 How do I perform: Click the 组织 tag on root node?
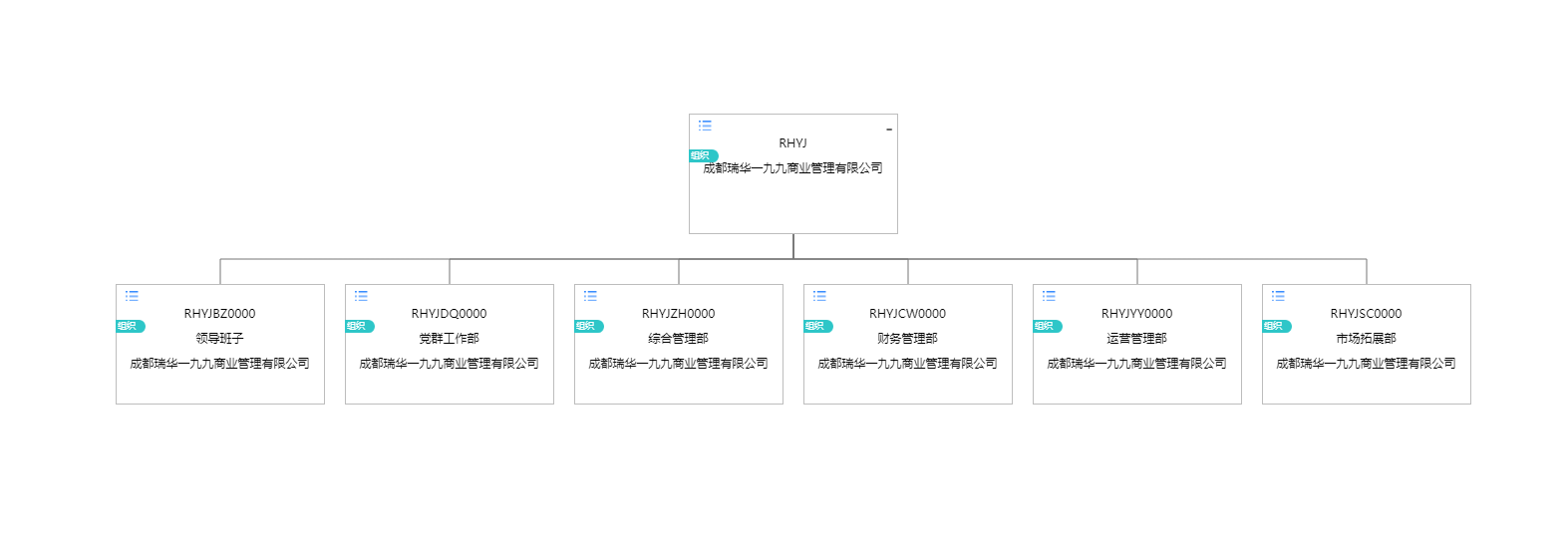pos(702,155)
